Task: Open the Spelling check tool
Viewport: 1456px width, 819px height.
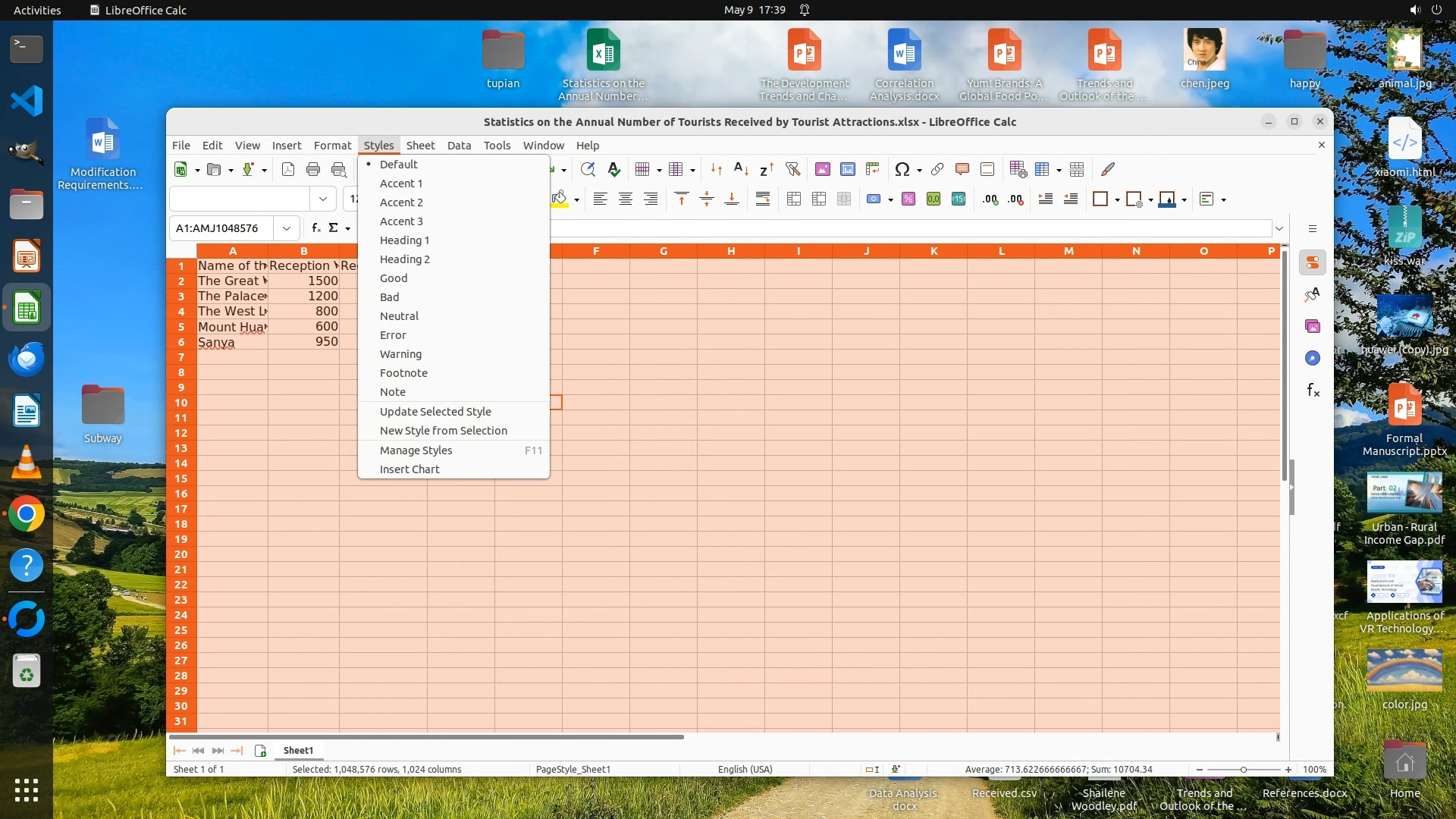Action: tap(614, 169)
